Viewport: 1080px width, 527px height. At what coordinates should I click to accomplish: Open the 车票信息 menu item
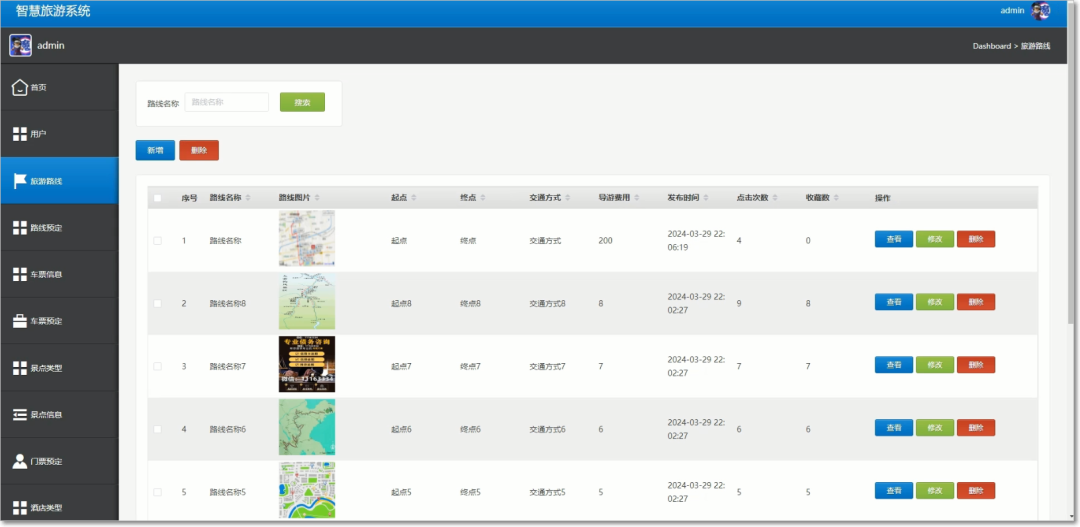coord(59,274)
